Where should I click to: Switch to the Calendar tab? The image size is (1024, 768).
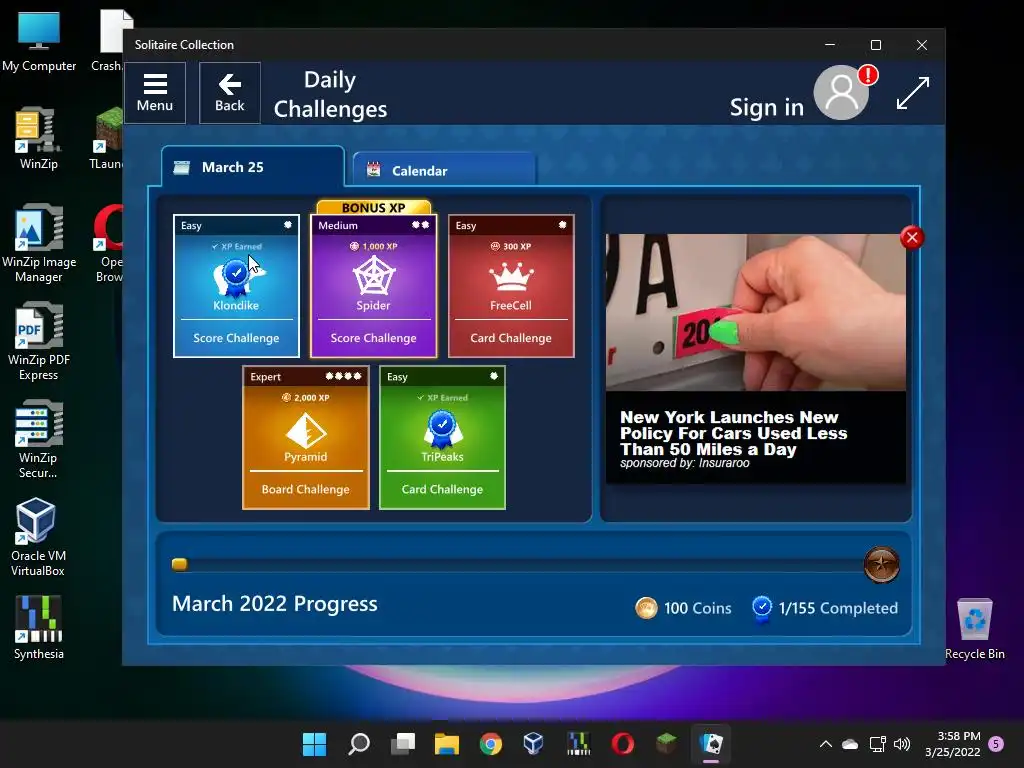click(444, 170)
